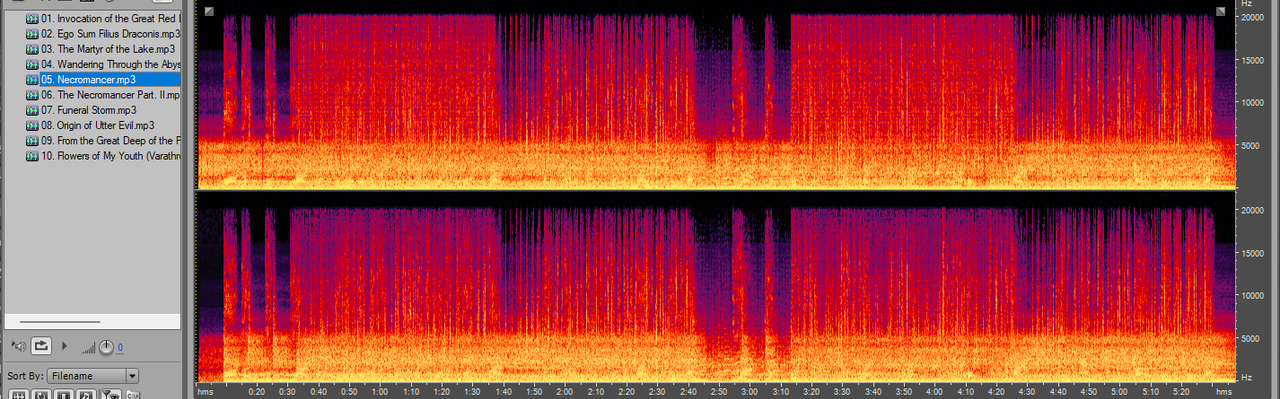The width and height of the screenshot is (1280, 399).
Task: Select file 08. Origin of Utter Evil.mp3
Action: [x=97, y=125]
